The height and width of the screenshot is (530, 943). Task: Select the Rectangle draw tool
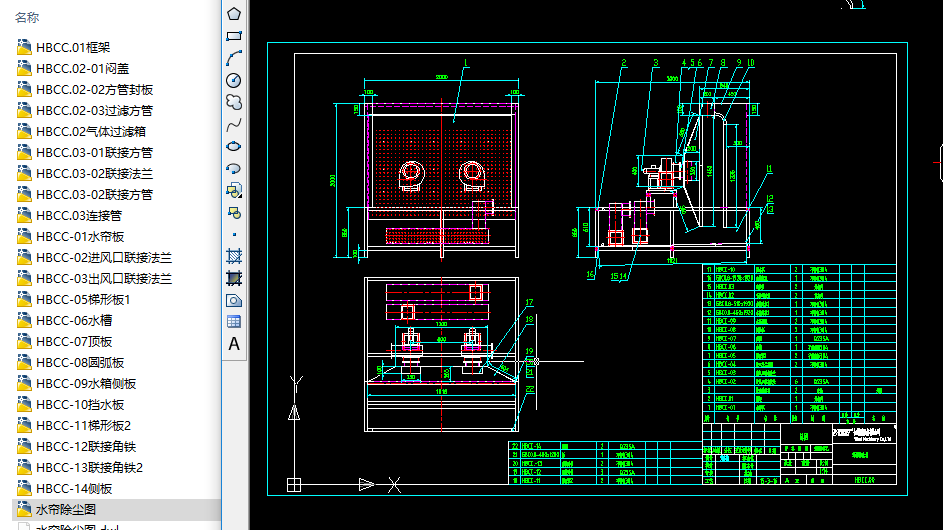coord(234,36)
